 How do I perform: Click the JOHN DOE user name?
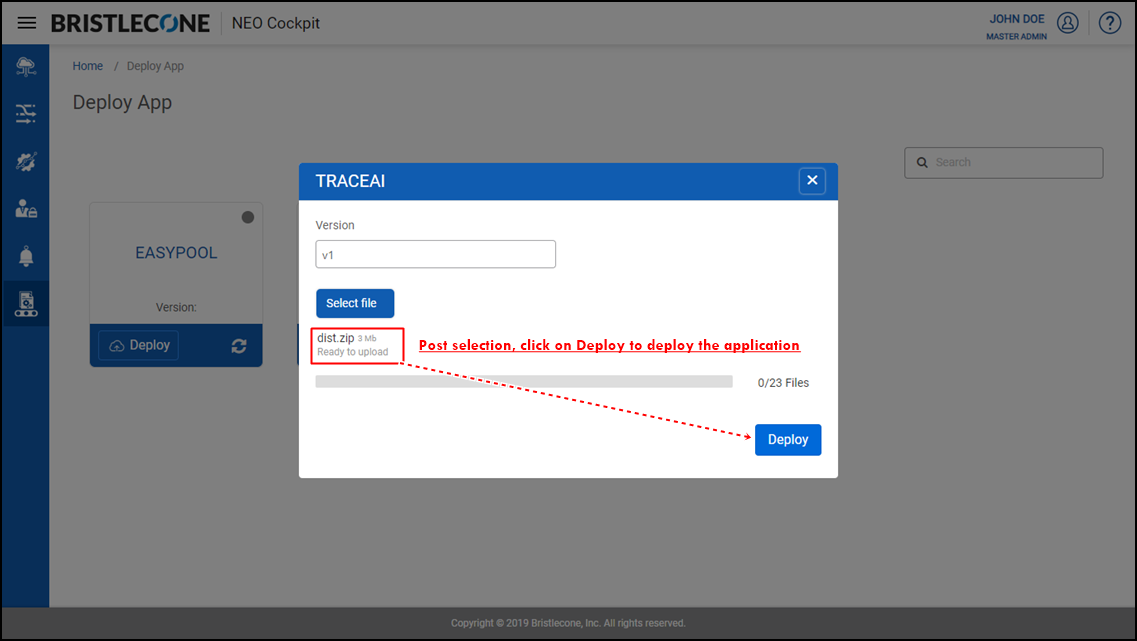pyautogui.click(x=1017, y=19)
